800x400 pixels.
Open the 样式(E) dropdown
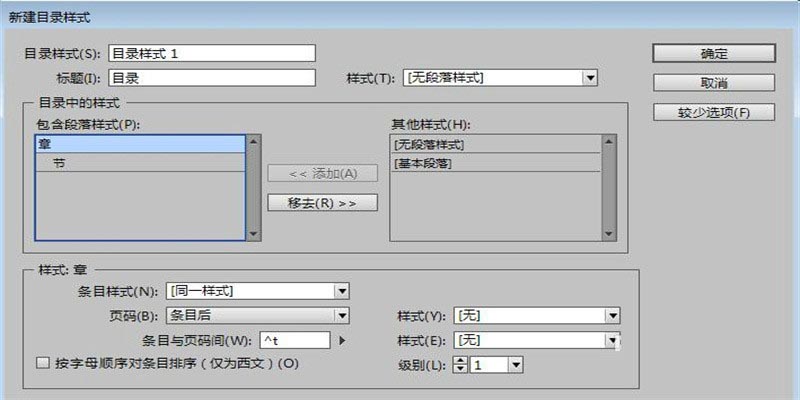pos(537,340)
